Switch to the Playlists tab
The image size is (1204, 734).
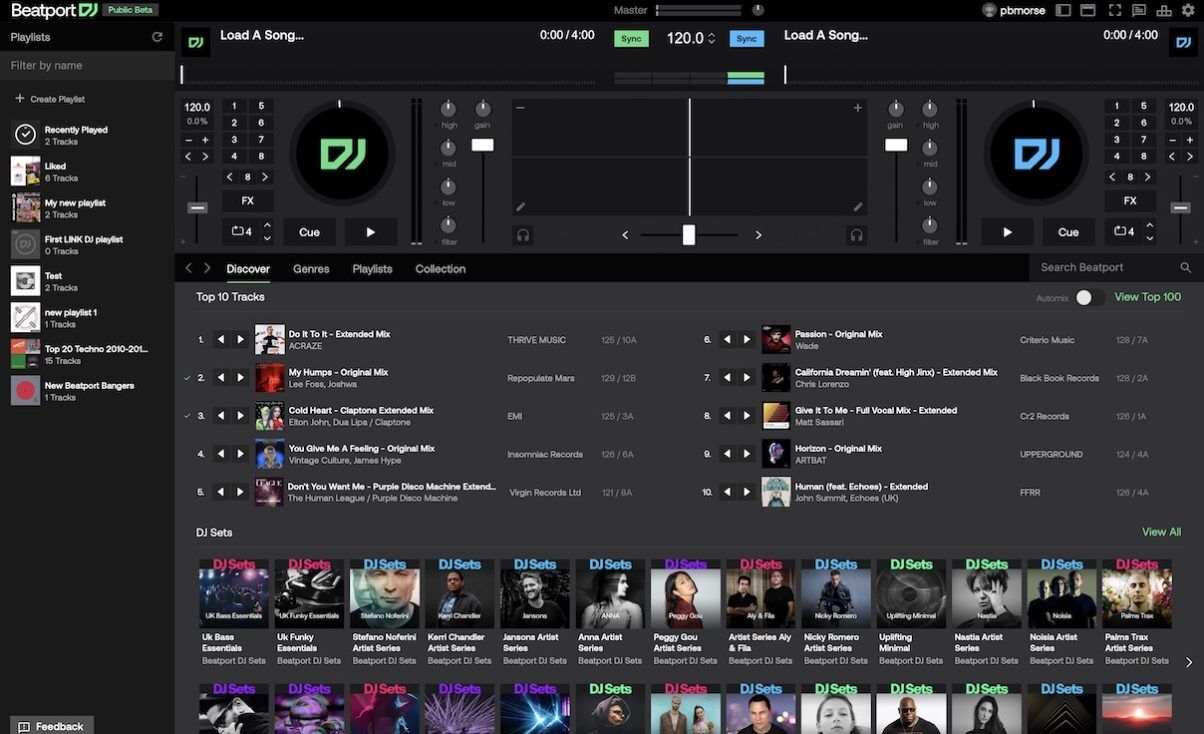[x=372, y=269]
